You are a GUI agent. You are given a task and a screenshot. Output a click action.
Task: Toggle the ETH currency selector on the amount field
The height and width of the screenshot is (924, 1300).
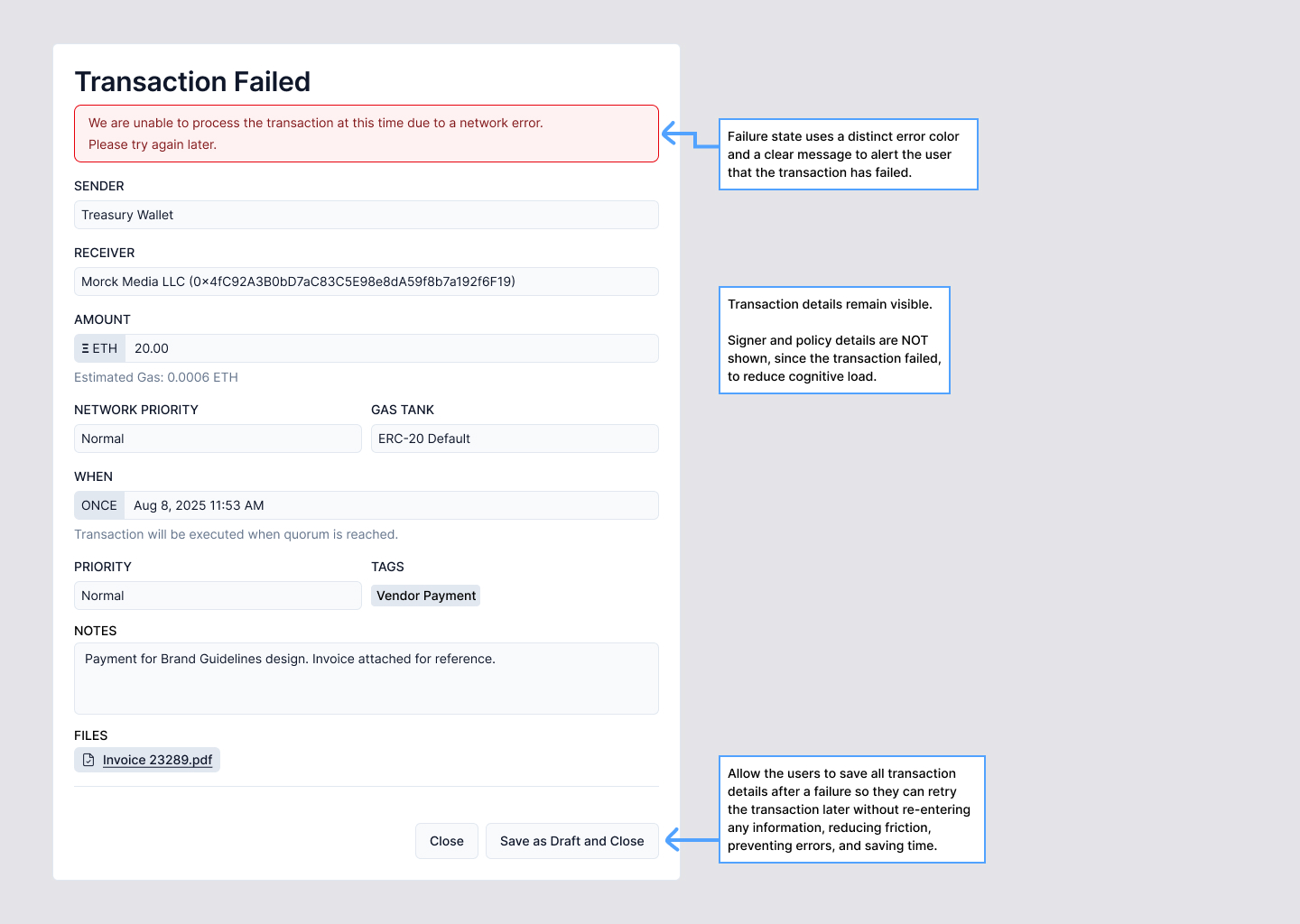coord(99,347)
